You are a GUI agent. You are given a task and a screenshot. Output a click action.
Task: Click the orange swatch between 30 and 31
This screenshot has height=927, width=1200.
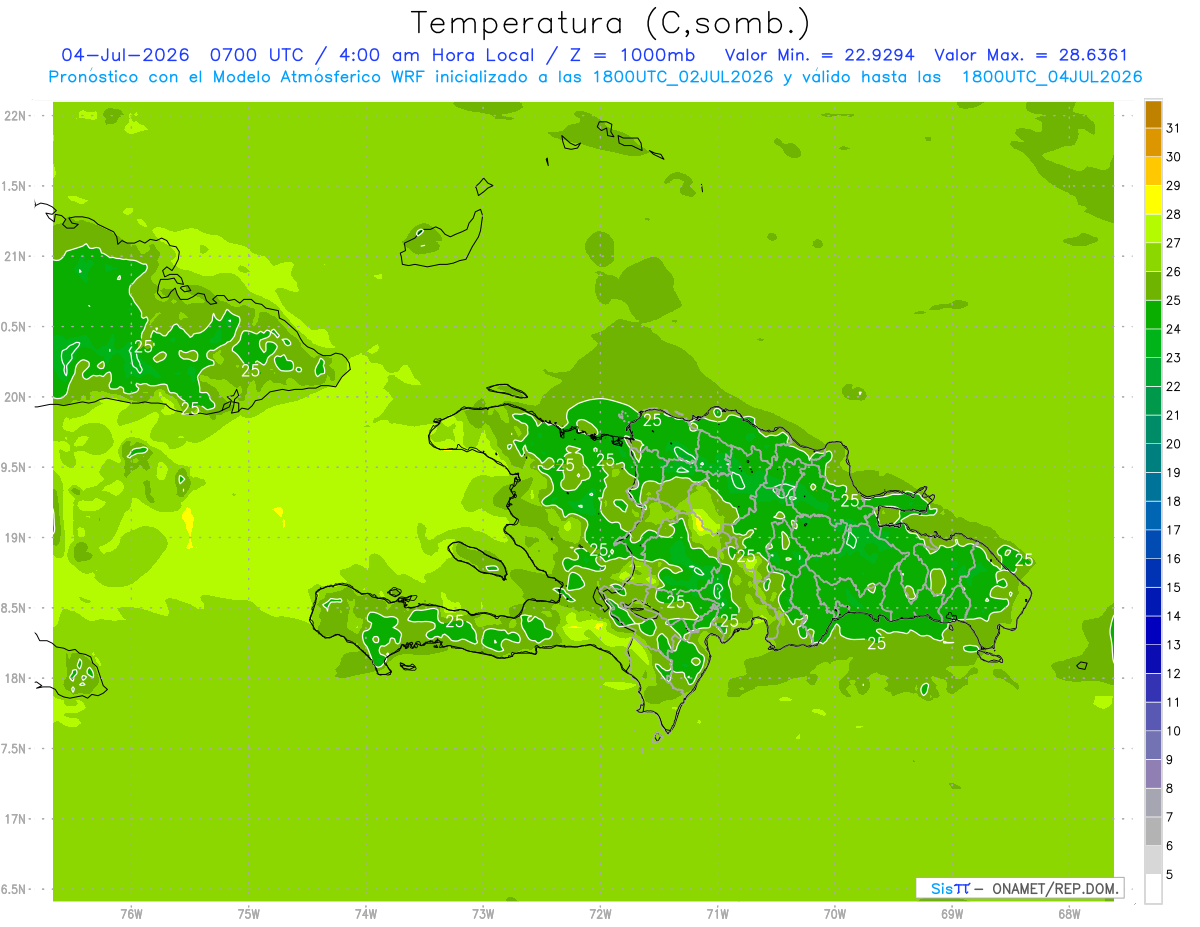point(1153,143)
